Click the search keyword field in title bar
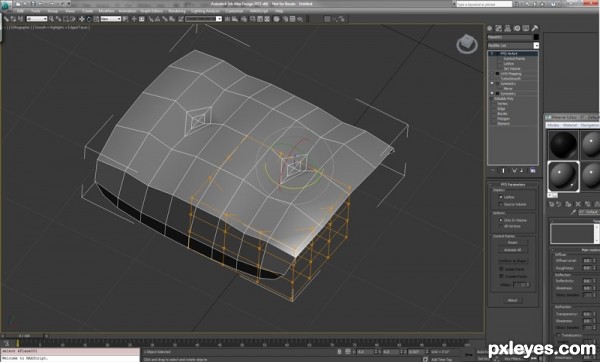Image resolution: width=600 pixels, height=362 pixels. (x=484, y=4)
